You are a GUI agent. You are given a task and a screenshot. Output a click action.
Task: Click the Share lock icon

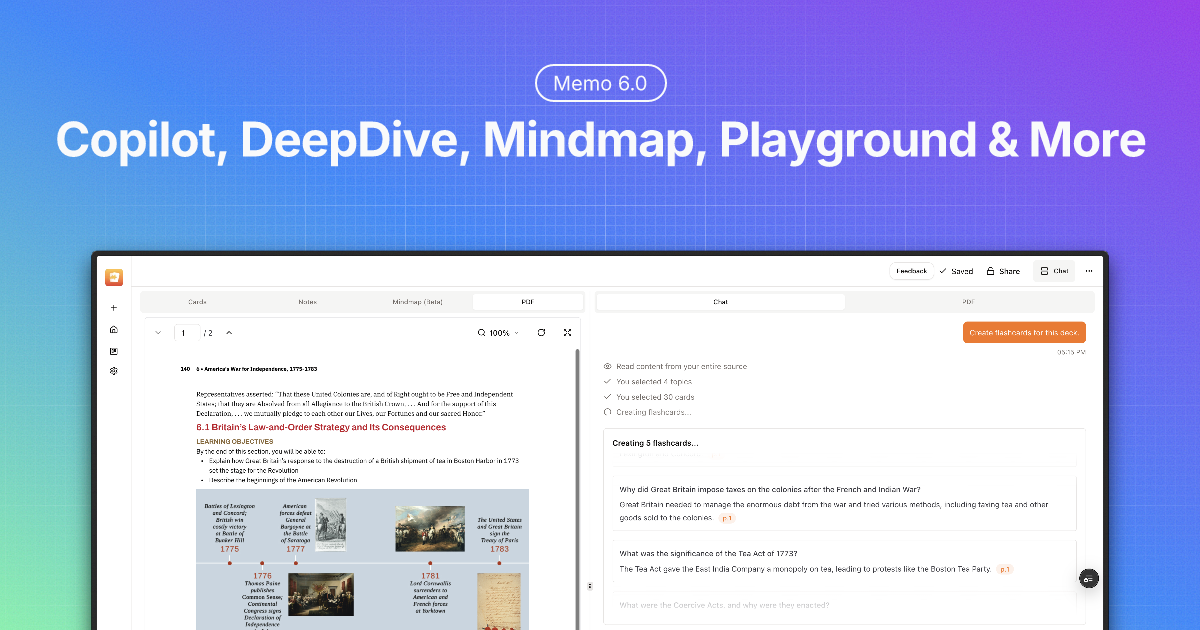click(x=990, y=271)
